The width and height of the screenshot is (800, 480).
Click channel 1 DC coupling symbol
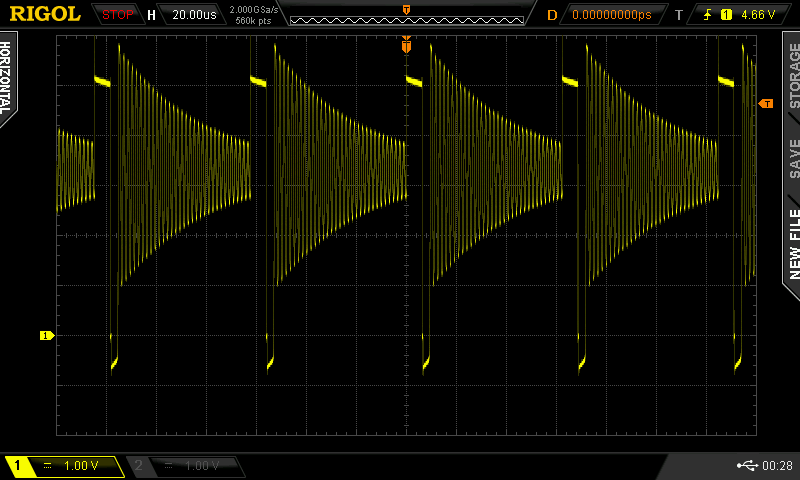tap(47, 465)
